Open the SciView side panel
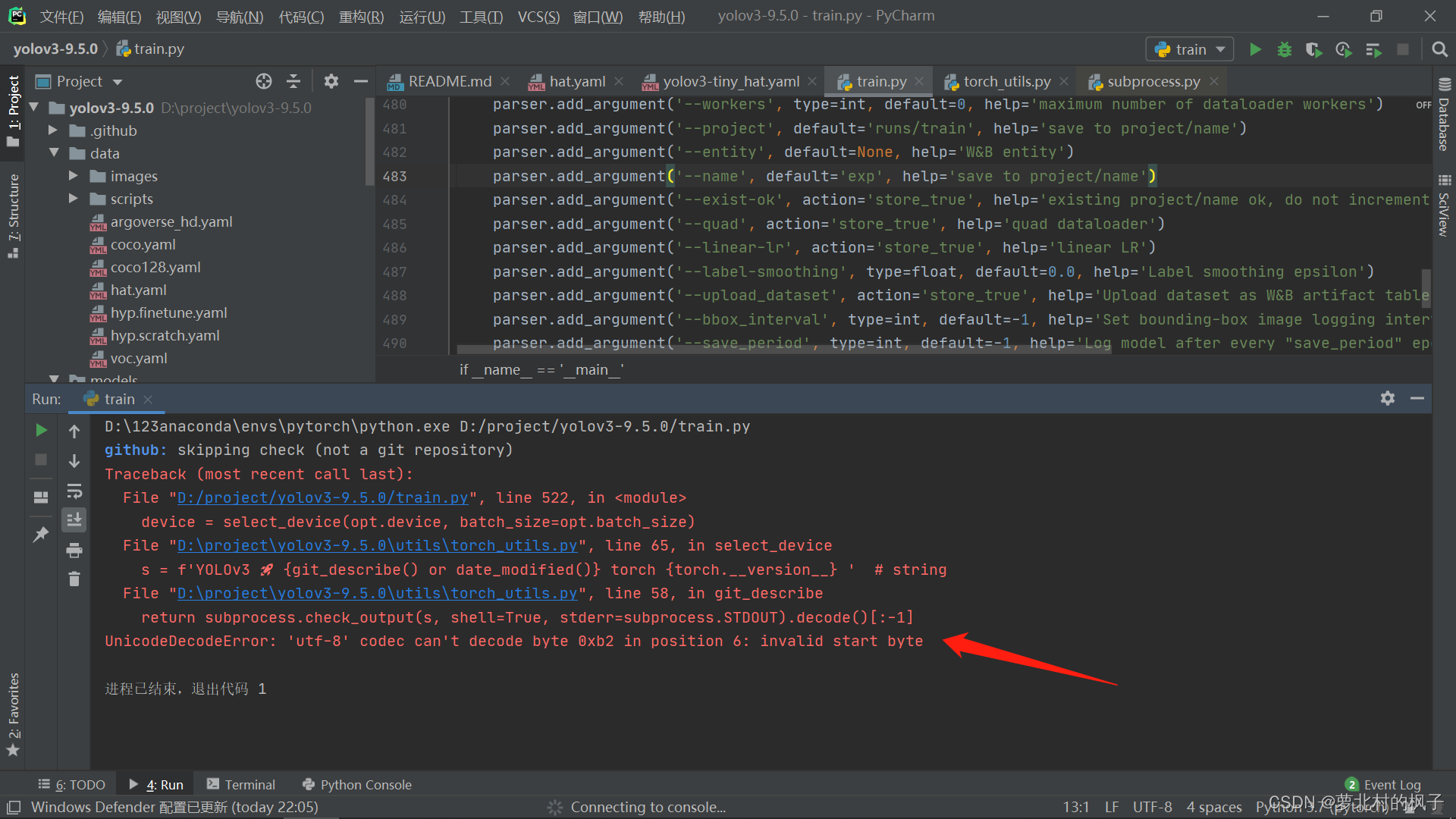This screenshot has width=1456, height=819. pyautogui.click(x=1444, y=206)
